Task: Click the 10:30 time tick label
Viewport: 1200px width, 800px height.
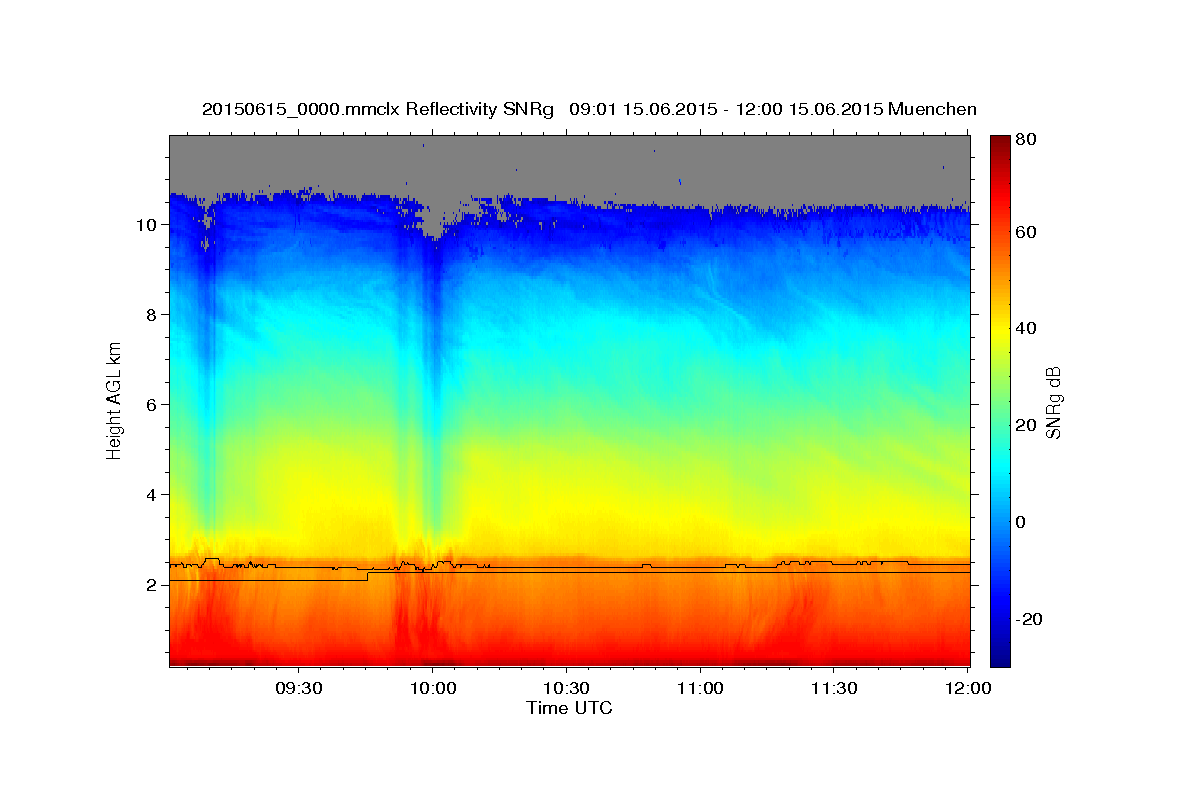Action: tap(566, 688)
